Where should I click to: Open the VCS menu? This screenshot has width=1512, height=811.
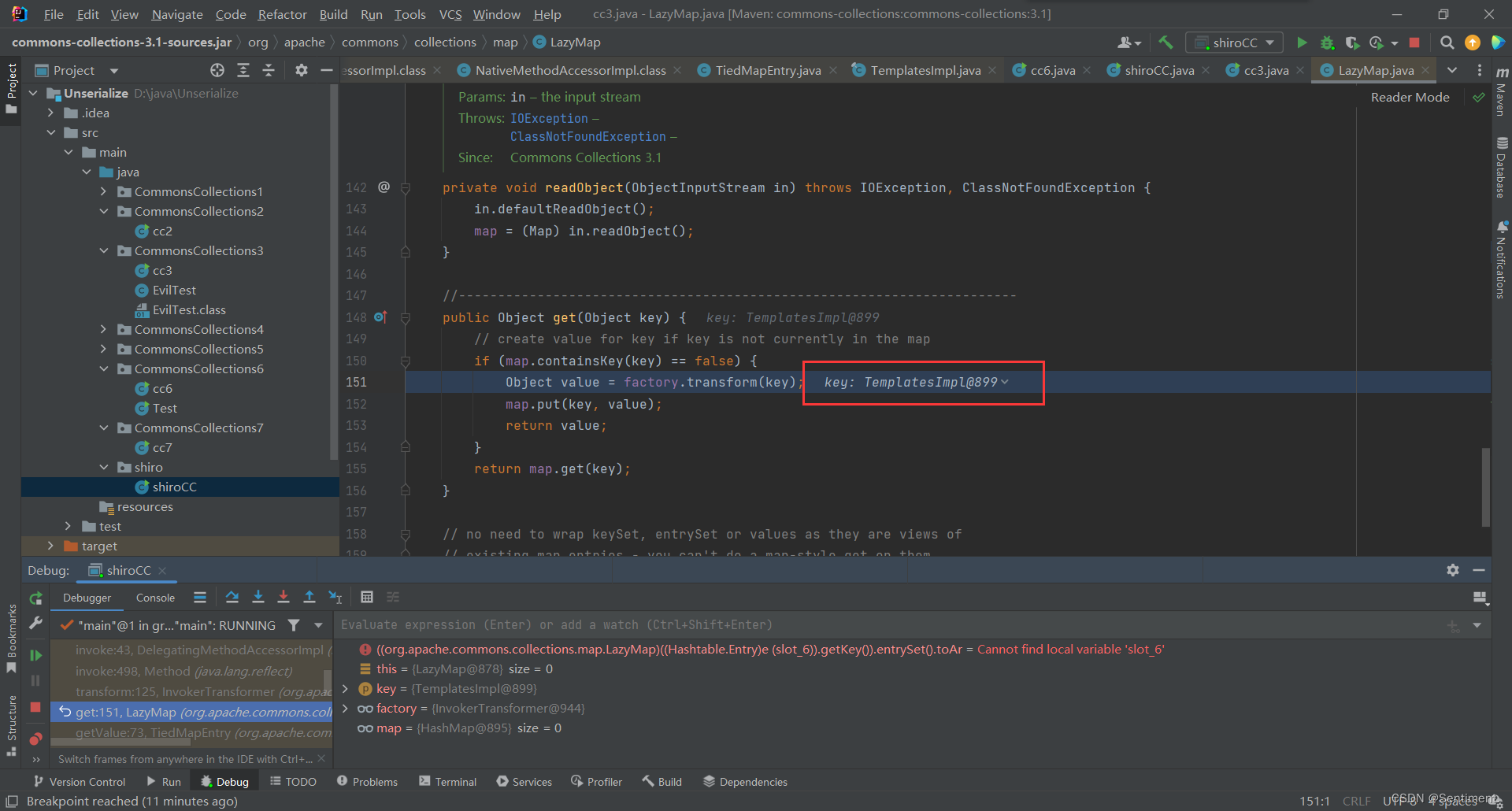(450, 14)
